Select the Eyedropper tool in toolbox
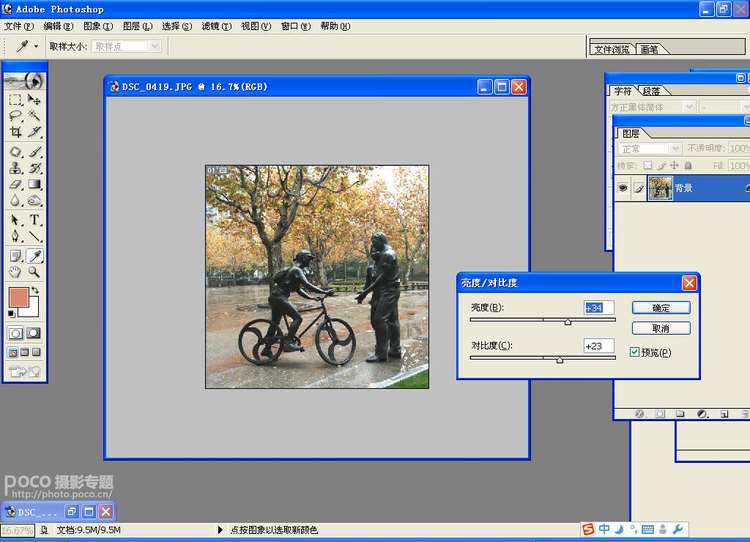This screenshot has height=542, width=750. point(34,256)
